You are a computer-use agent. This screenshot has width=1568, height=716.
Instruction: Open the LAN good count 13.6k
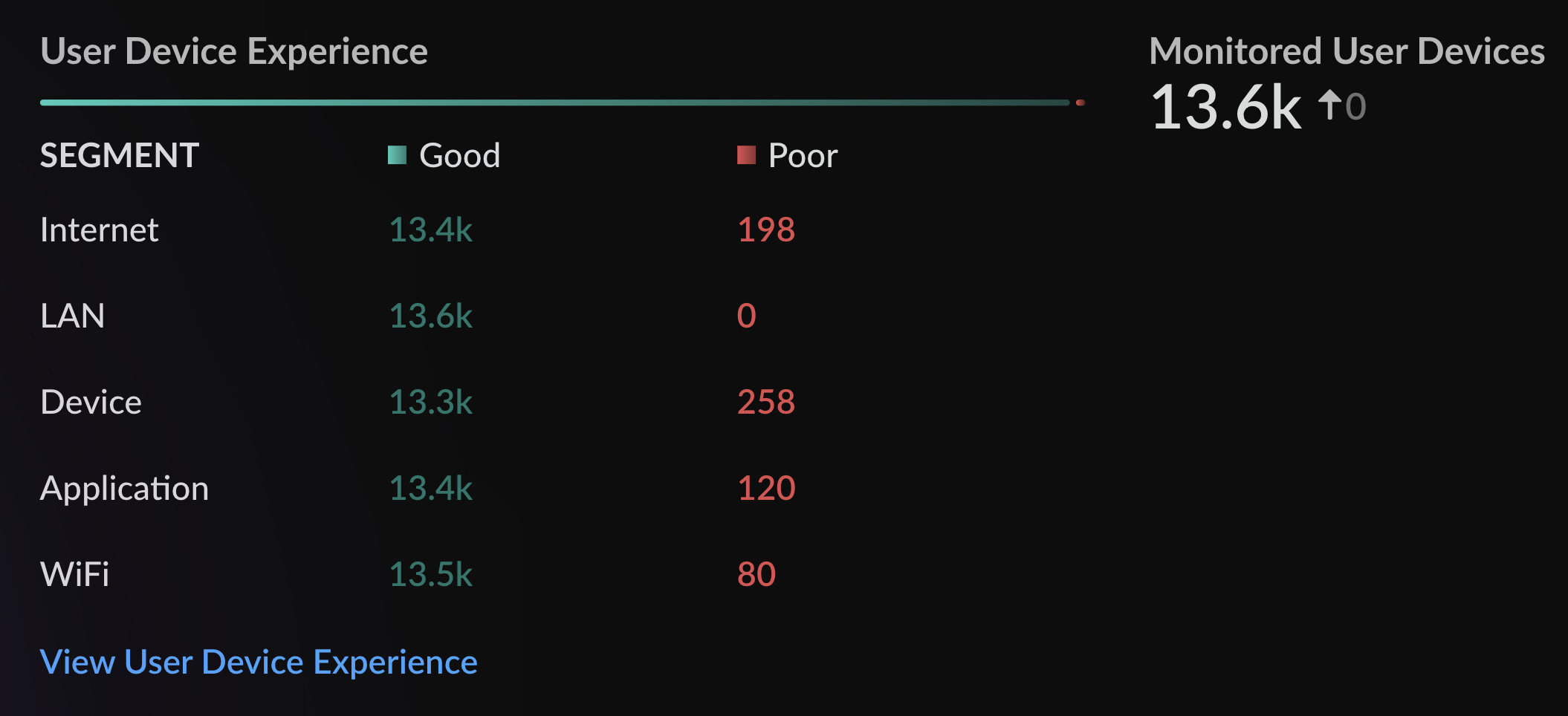tap(431, 316)
